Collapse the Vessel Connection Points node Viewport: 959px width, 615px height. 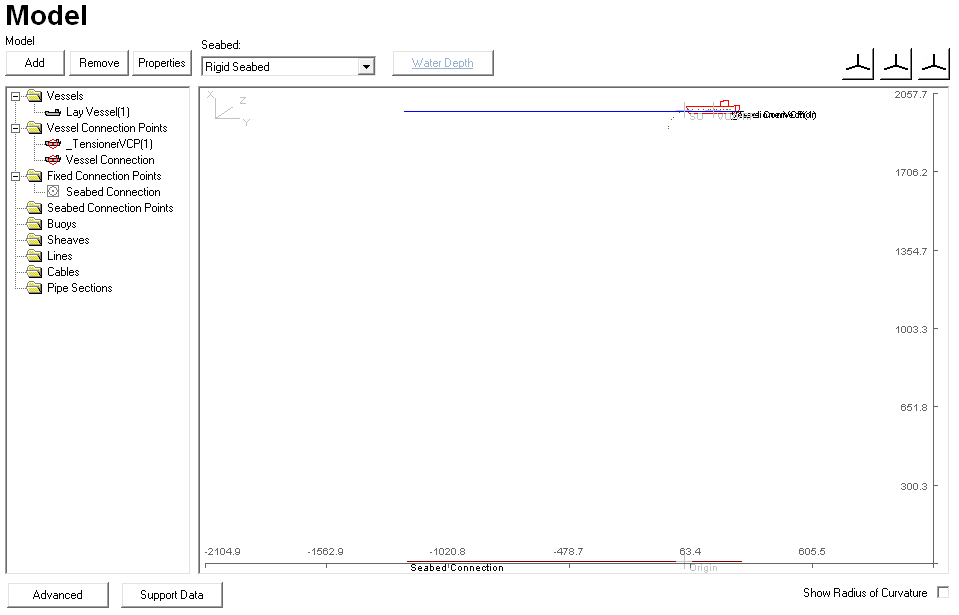[x=16, y=128]
